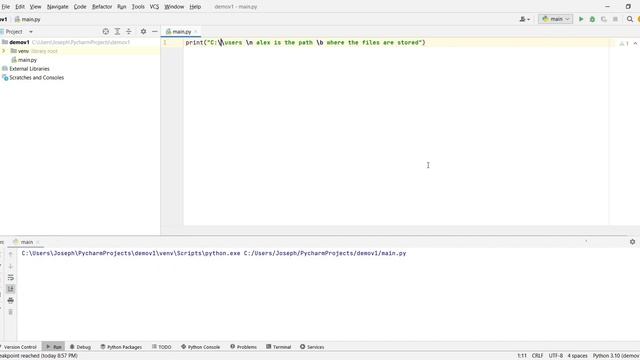Open the File menu
640x360 pixels.
click(x=6, y=7)
